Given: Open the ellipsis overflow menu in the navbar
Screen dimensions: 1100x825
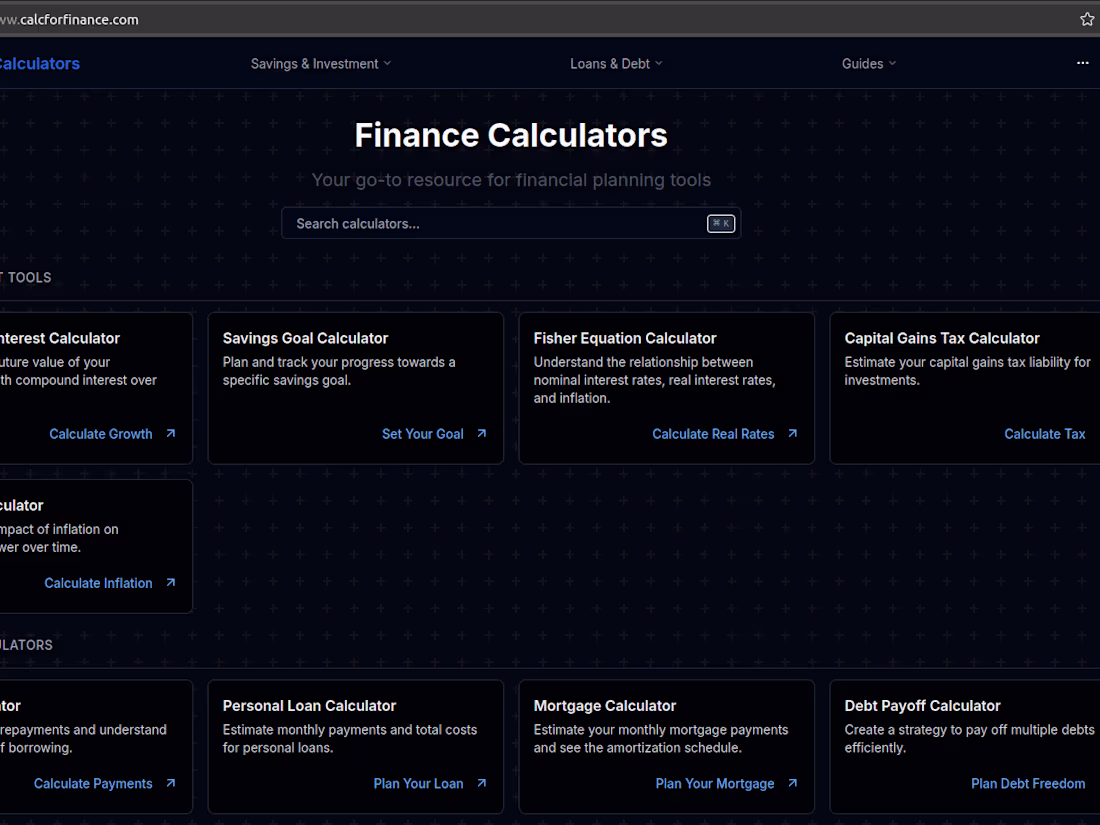Looking at the screenshot, I should coord(1083,63).
